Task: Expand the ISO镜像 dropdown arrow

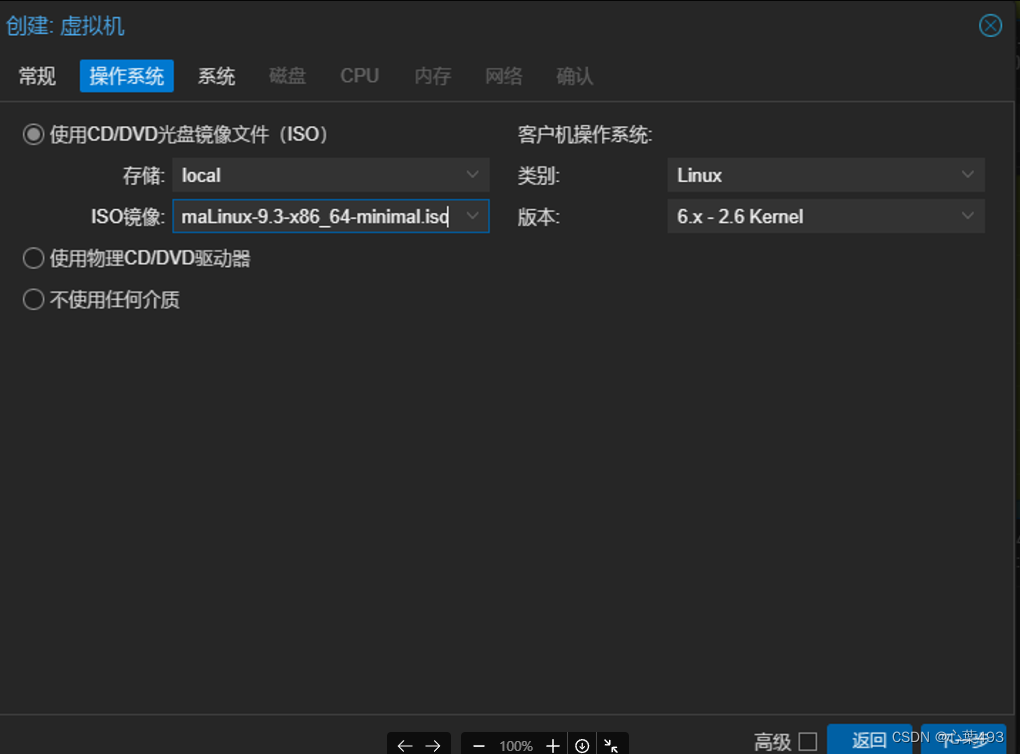Action: coord(473,216)
